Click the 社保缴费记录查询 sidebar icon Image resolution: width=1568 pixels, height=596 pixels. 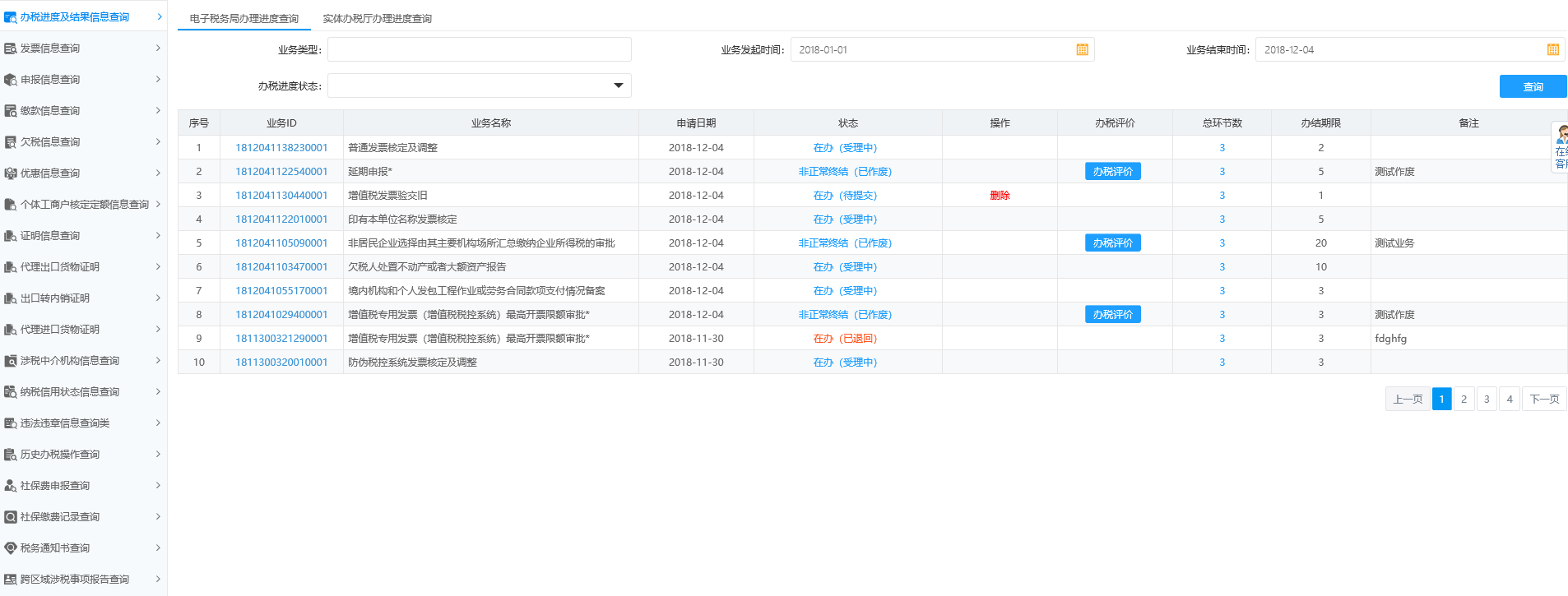coord(10,517)
